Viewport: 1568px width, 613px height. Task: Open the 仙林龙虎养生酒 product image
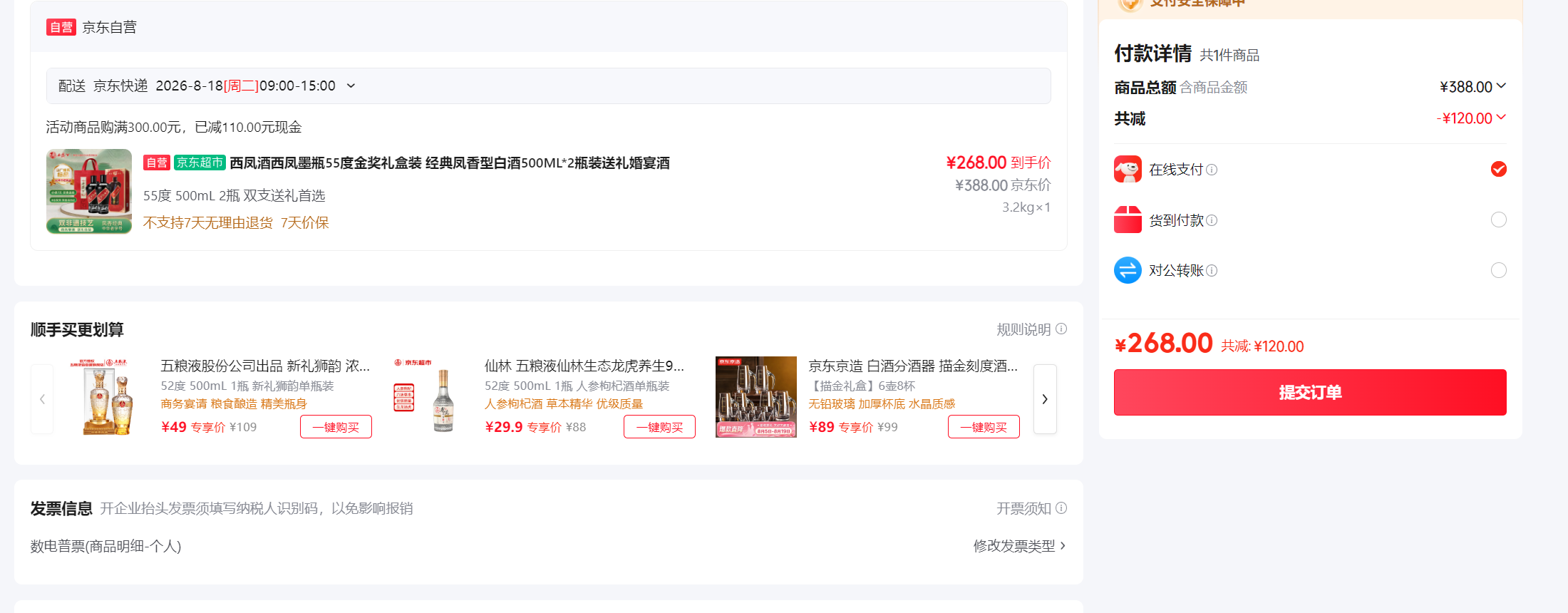tap(432, 397)
